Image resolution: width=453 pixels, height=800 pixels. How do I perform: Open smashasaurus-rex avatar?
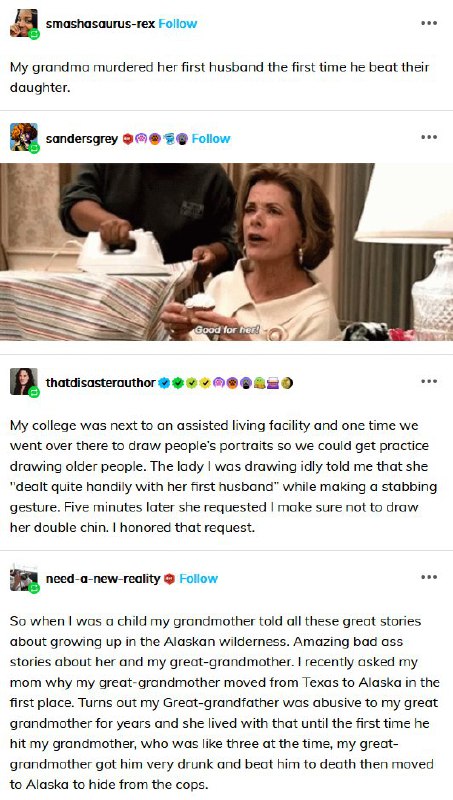click(x=23, y=23)
